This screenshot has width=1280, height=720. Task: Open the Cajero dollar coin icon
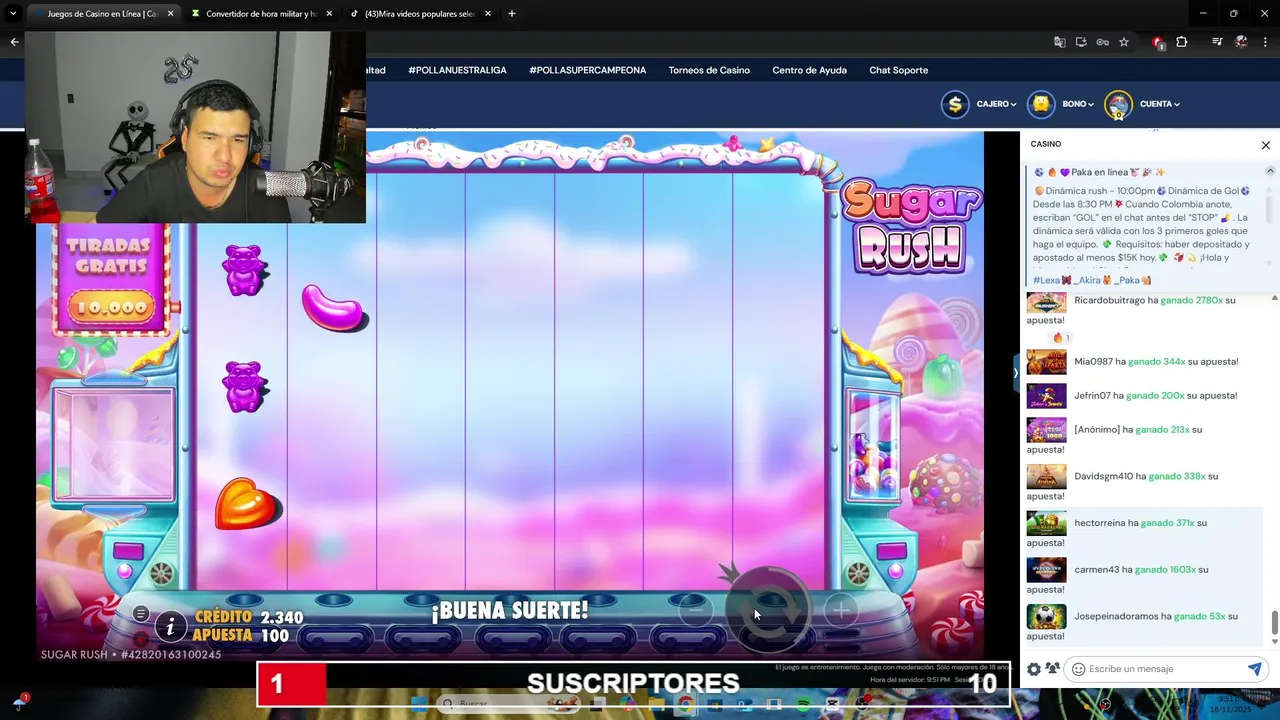(955, 104)
